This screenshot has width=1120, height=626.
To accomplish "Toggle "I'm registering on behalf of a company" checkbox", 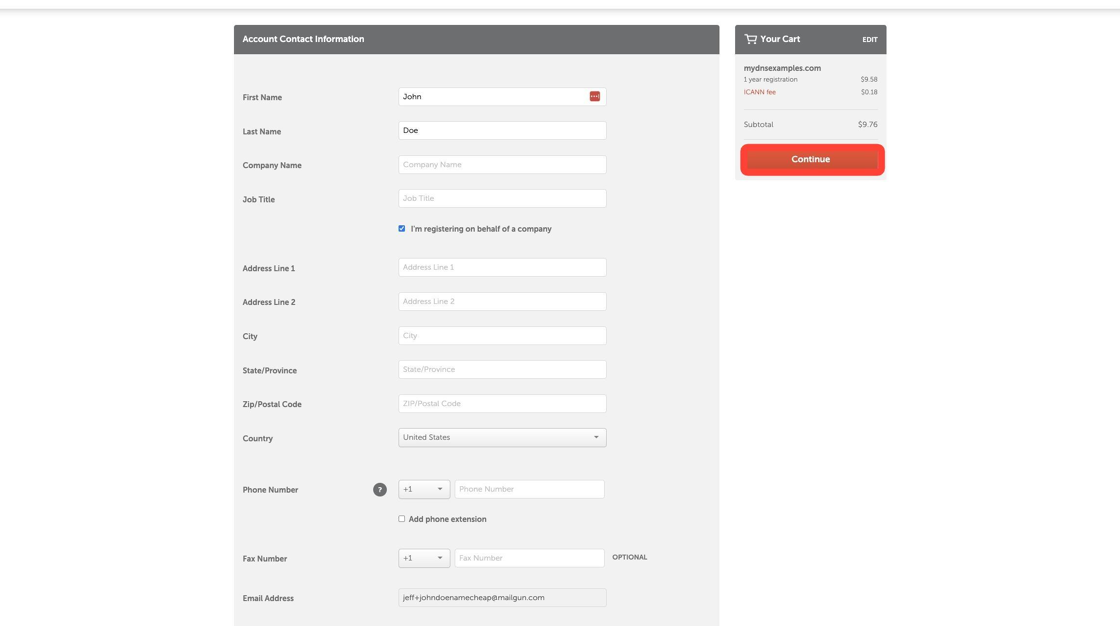I will click(x=401, y=229).
